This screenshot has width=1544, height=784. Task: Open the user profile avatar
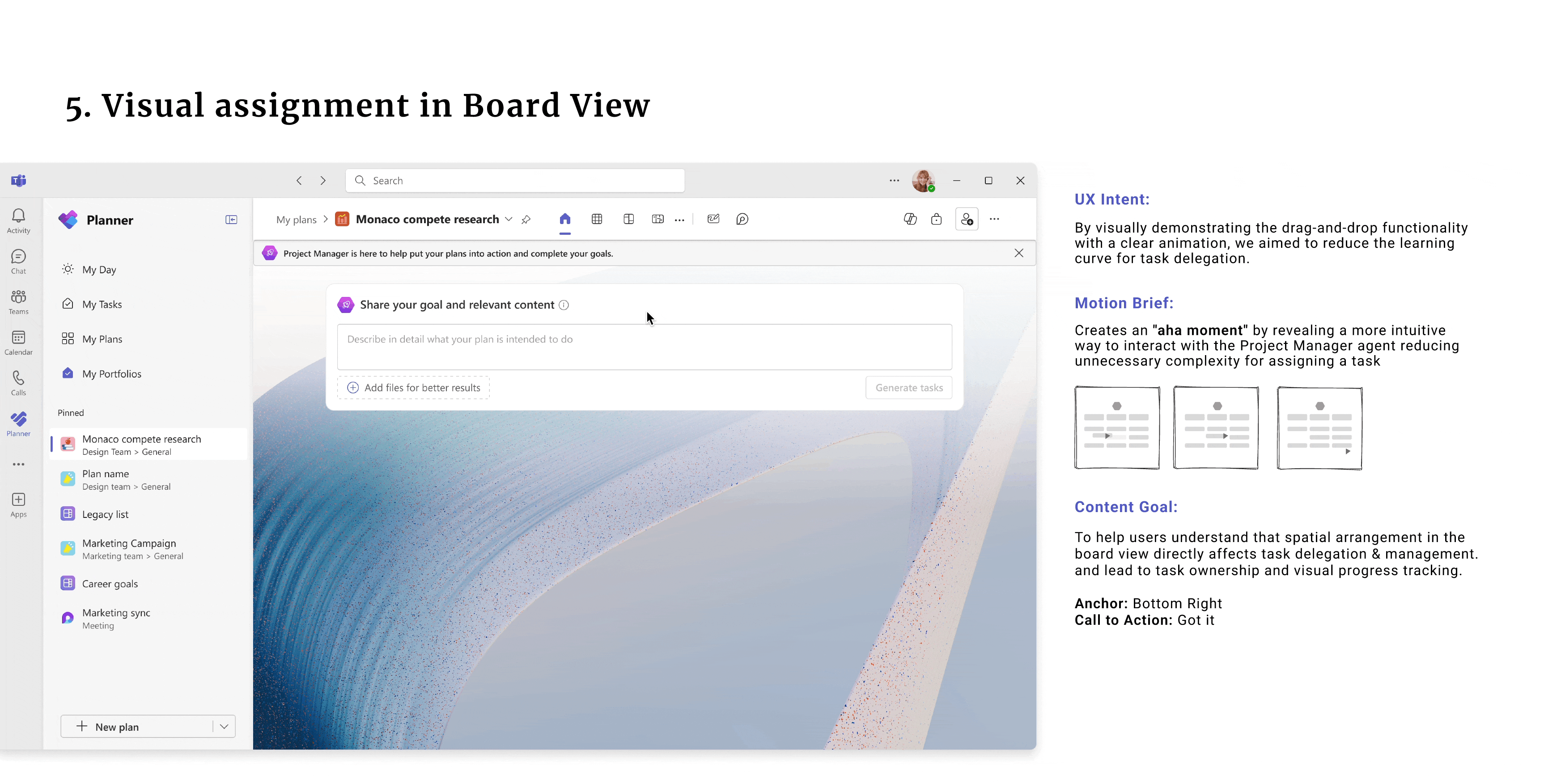[923, 180]
